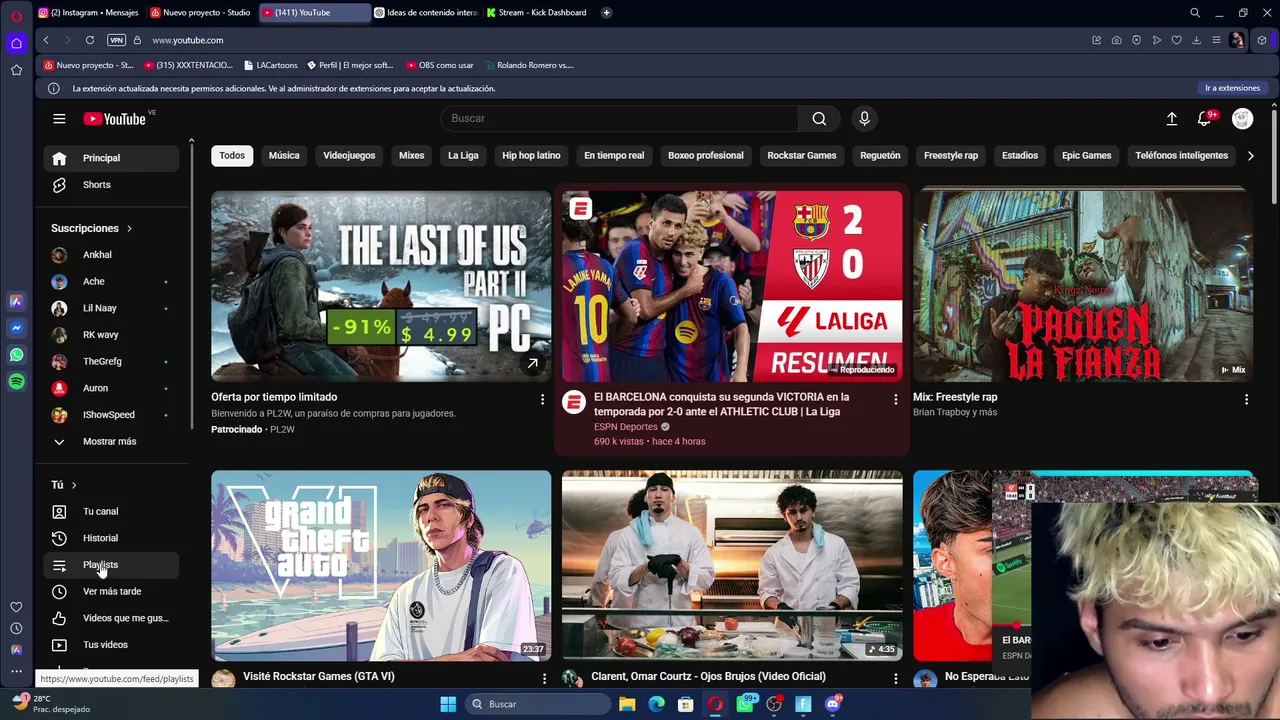Click the YouTube Buscar search field
Screen dimensions: 1280x720
(x=620, y=119)
